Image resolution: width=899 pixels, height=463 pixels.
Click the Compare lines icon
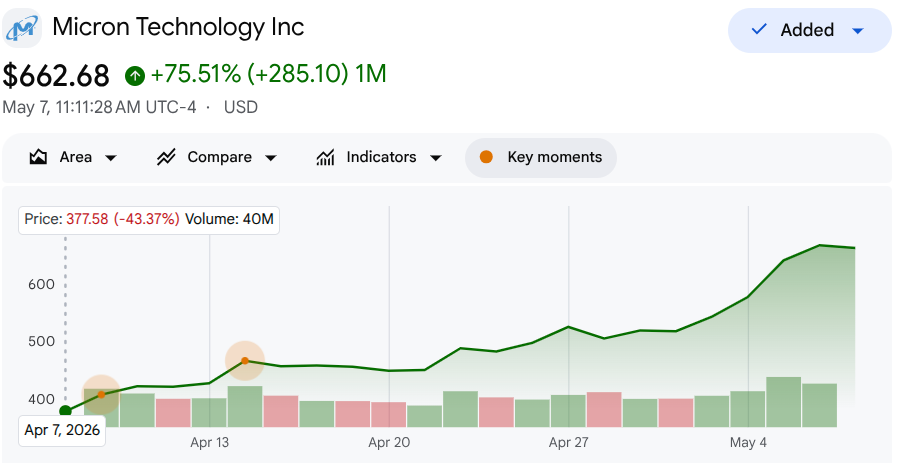coord(166,157)
